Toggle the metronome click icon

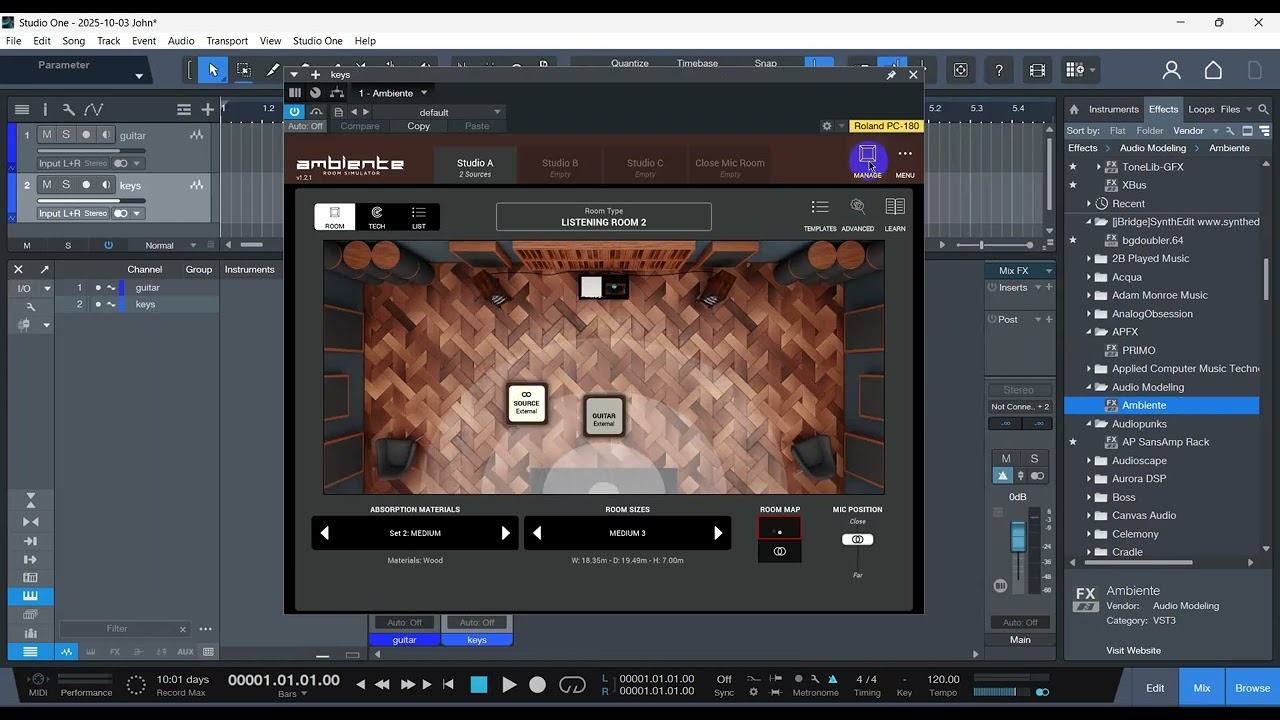point(832,679)
